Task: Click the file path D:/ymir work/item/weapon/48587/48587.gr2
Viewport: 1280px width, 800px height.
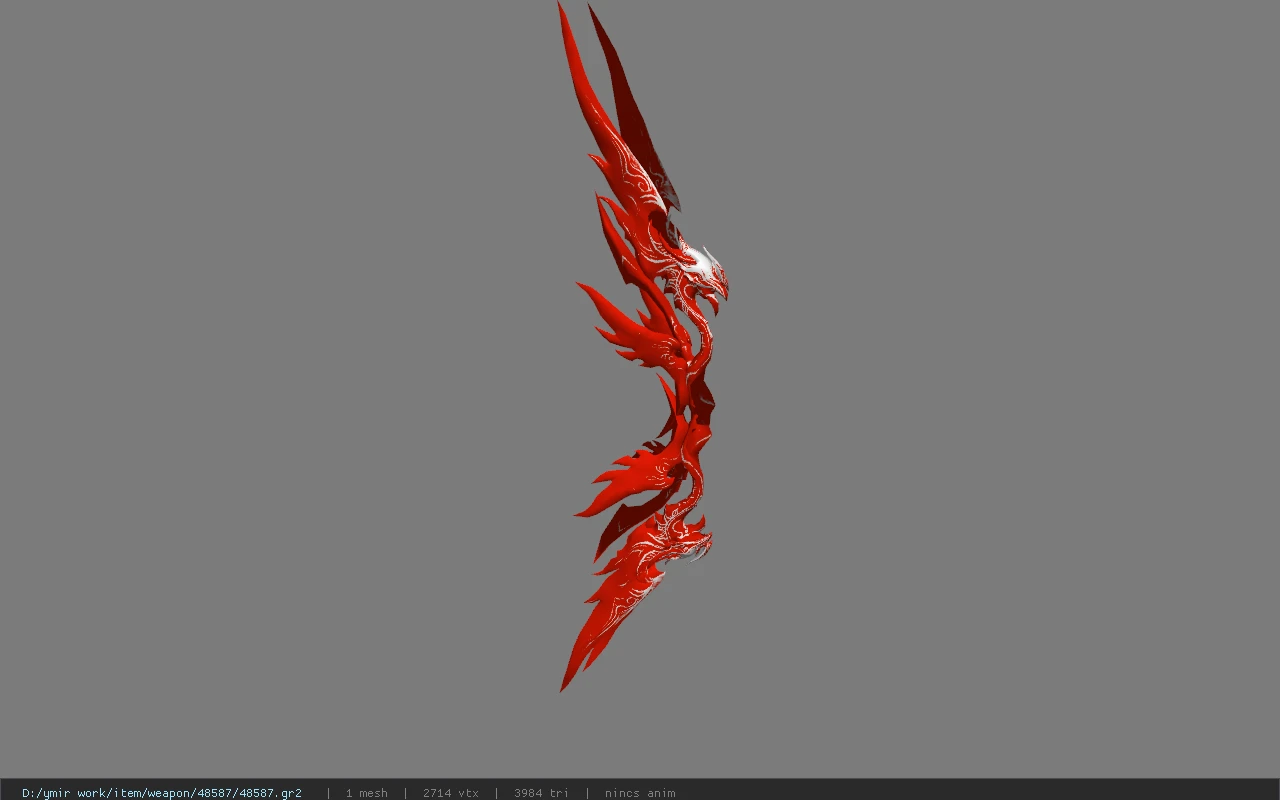Action: coord(162,793)
